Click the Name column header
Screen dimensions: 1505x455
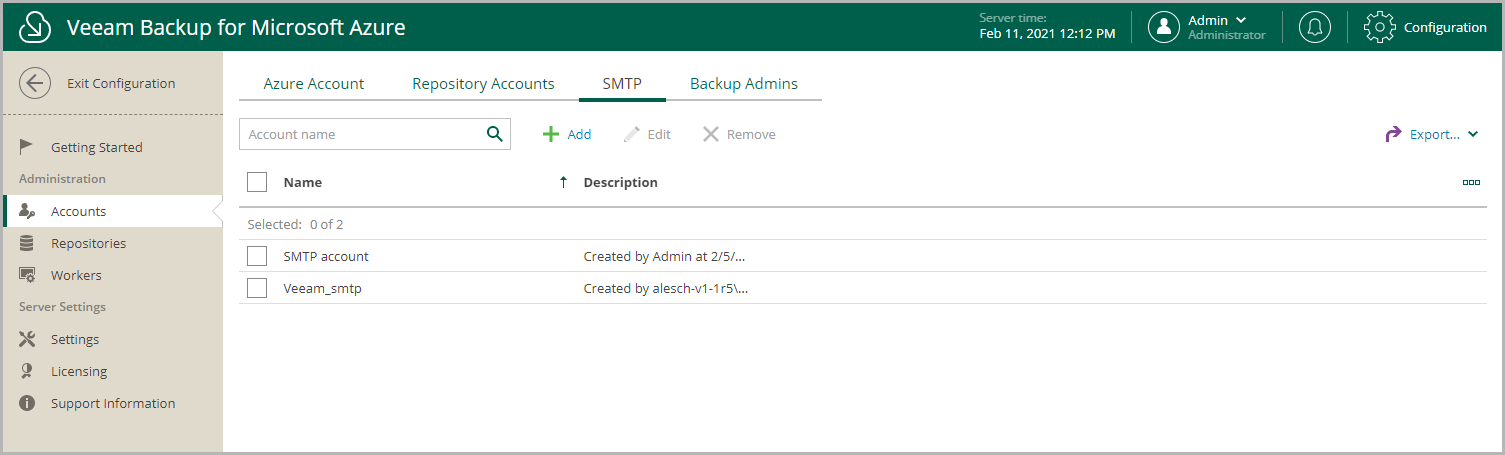coord(303,182)
